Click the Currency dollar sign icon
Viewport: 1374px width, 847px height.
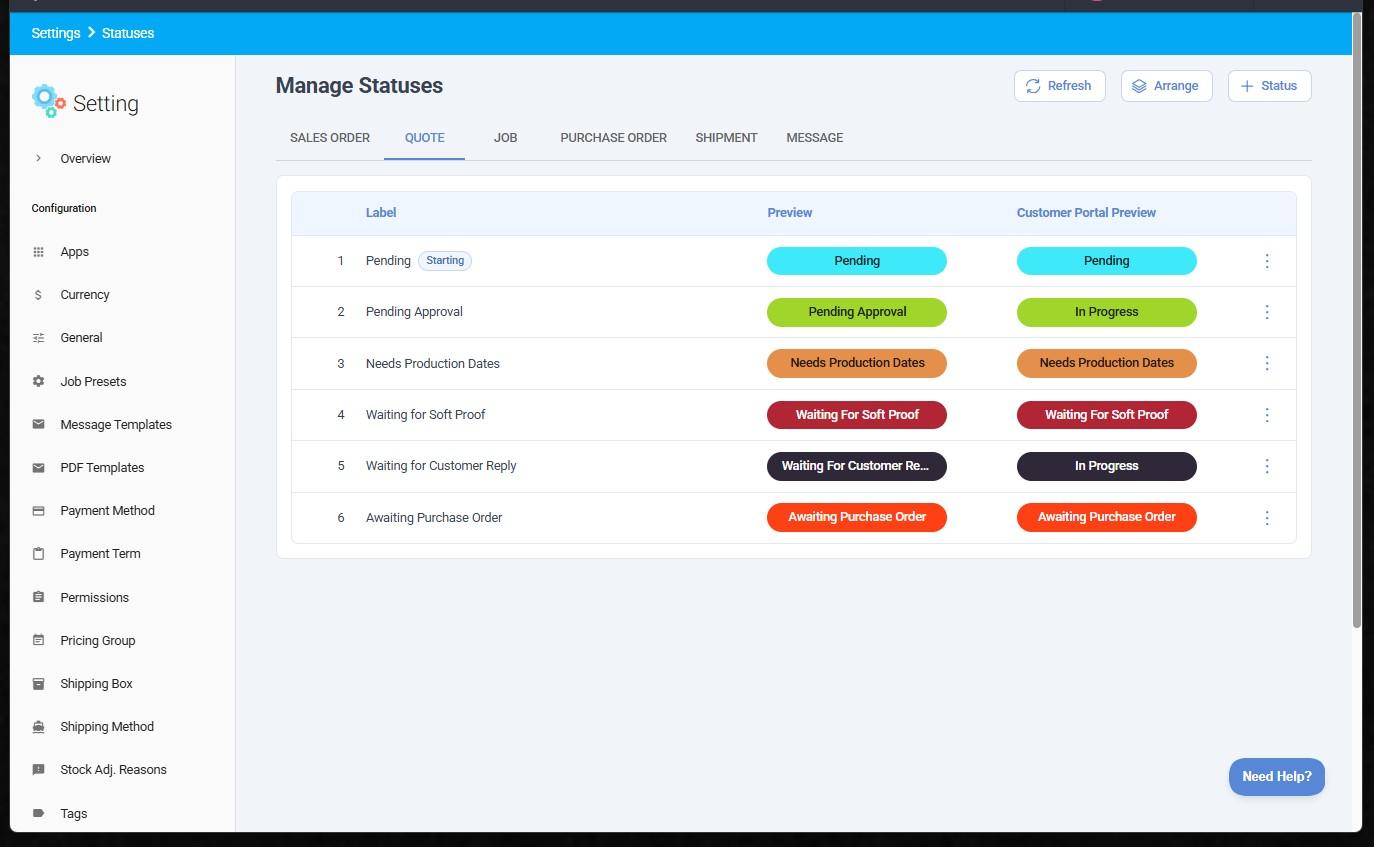38,295
